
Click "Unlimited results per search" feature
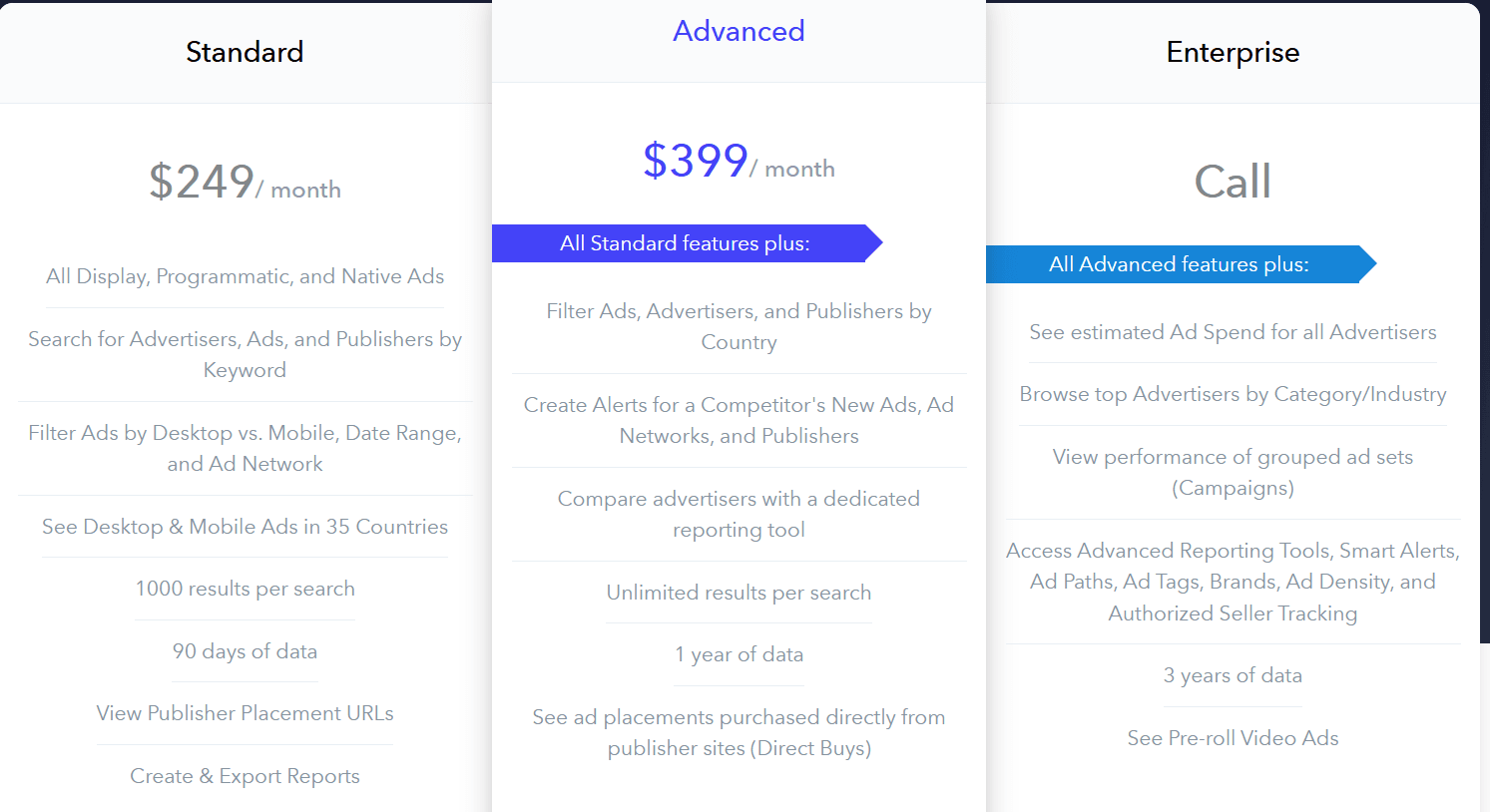(739, 593)
